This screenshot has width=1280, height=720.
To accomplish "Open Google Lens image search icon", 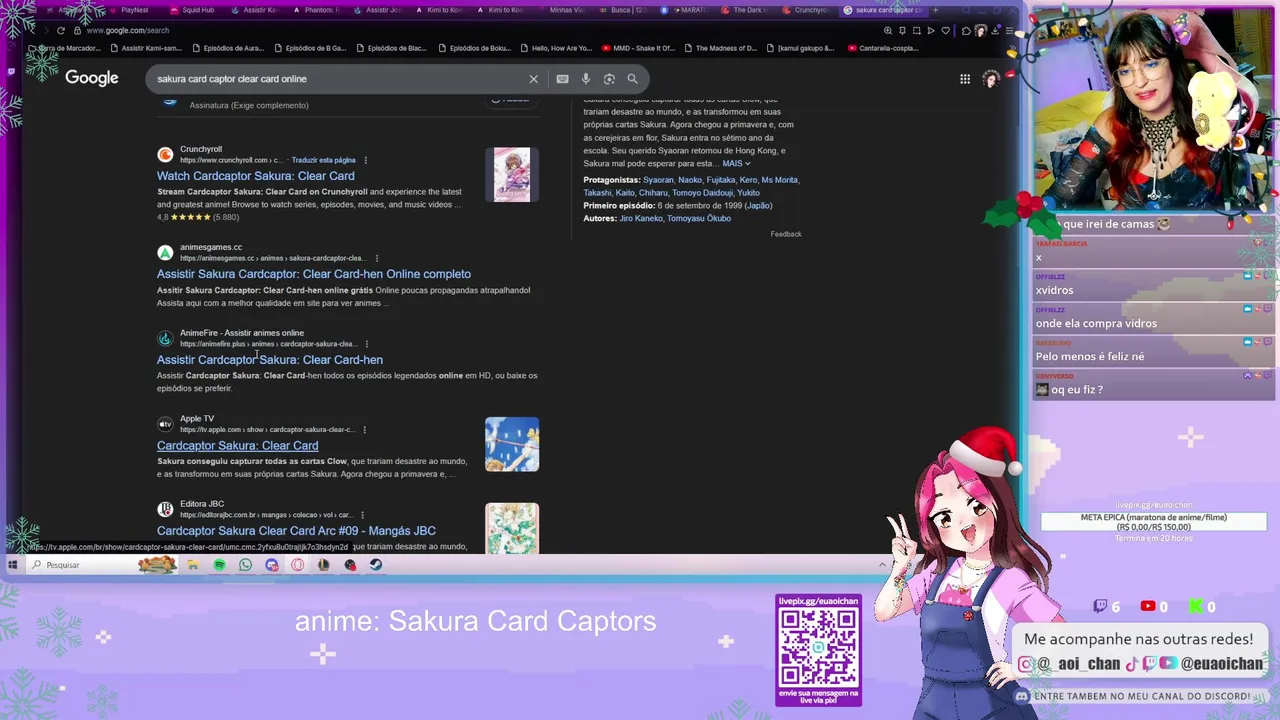I will point(609,79).
